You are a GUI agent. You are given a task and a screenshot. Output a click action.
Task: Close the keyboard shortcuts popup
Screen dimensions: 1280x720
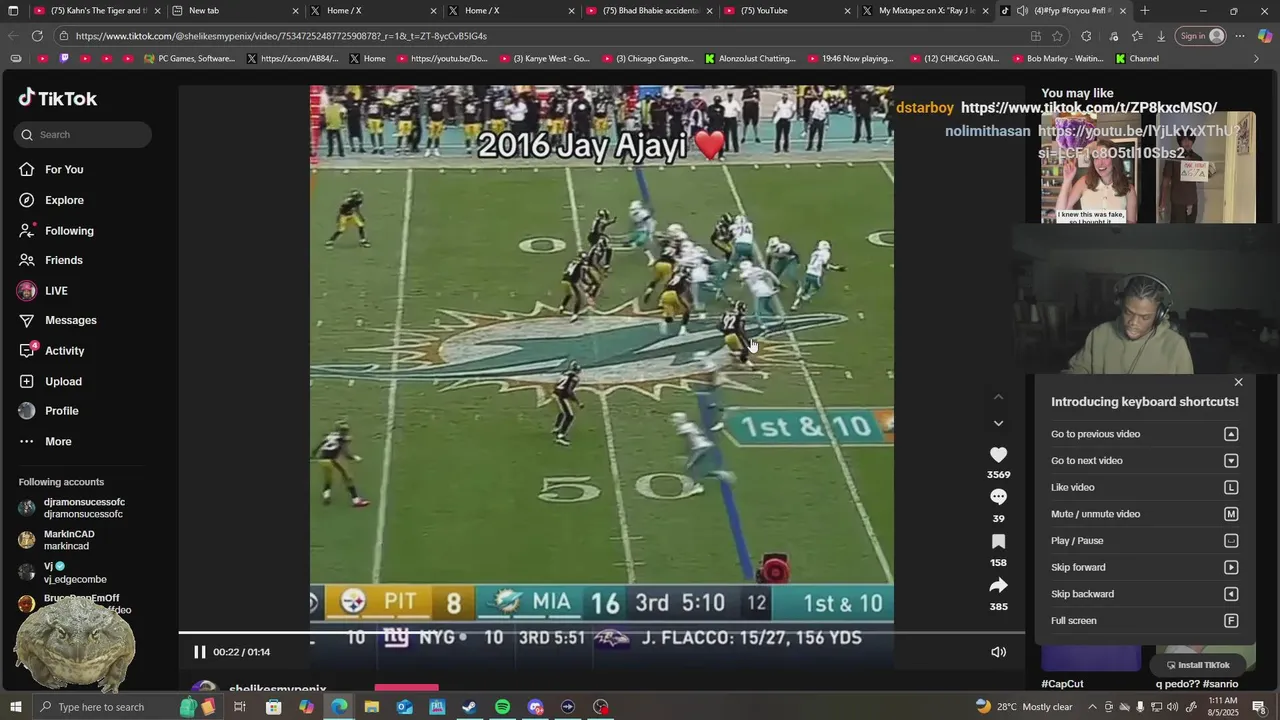1238,382
